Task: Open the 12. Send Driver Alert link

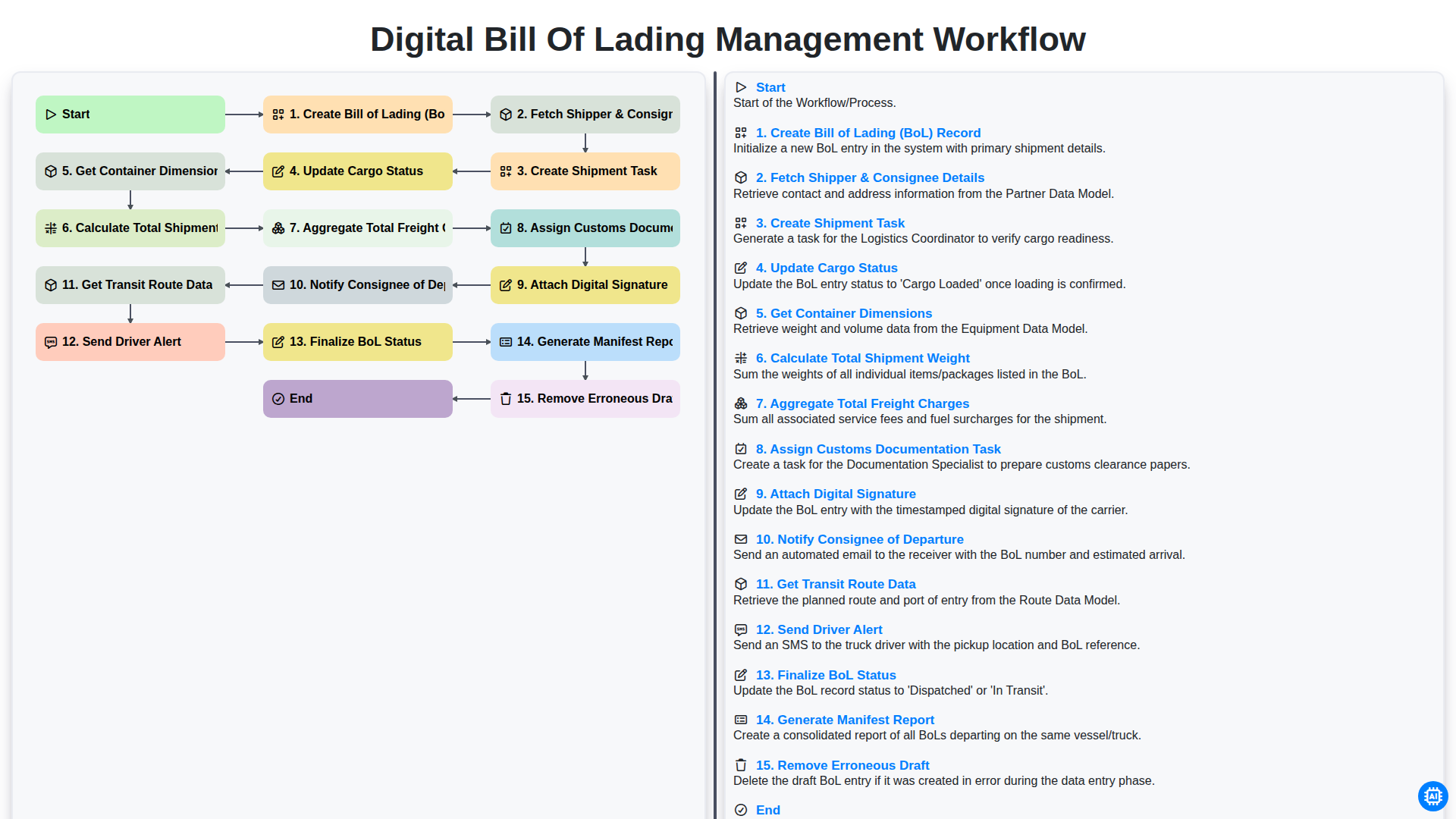Action: pos(819,629)
